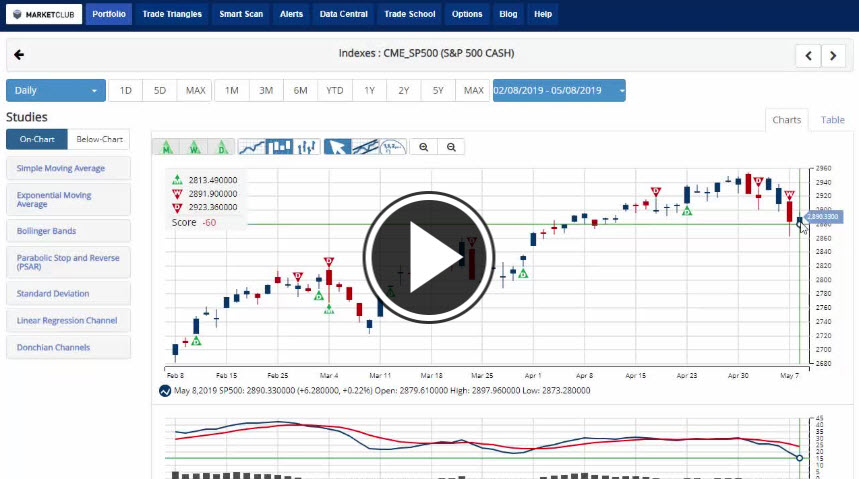This screenshot has width=859, height=479.
Task: Switch to candlestick chart type
Action: (x=279, y=147)
